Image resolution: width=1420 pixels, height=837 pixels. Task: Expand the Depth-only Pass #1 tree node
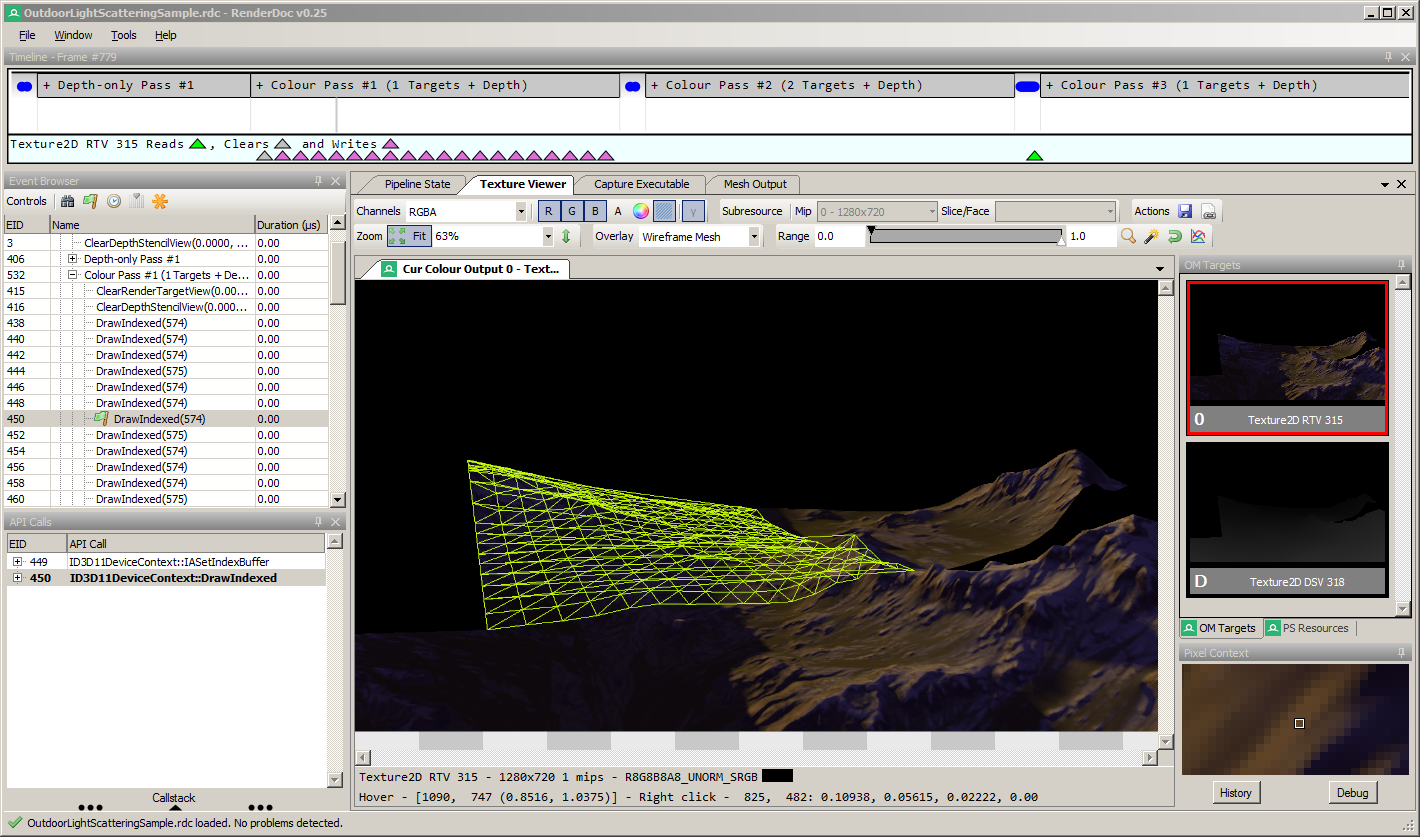(72, 259)
